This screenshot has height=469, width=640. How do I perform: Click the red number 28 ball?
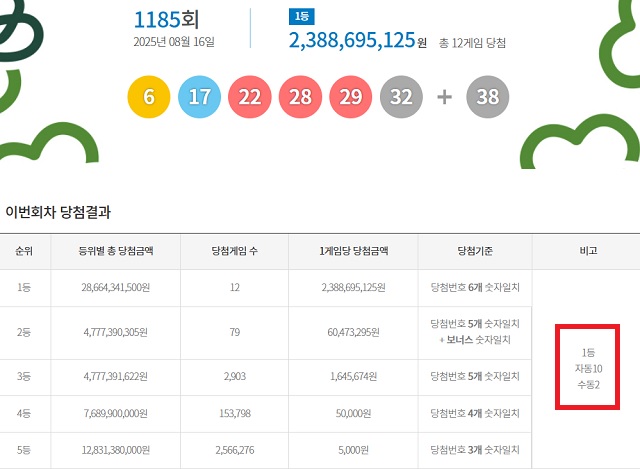300,96
